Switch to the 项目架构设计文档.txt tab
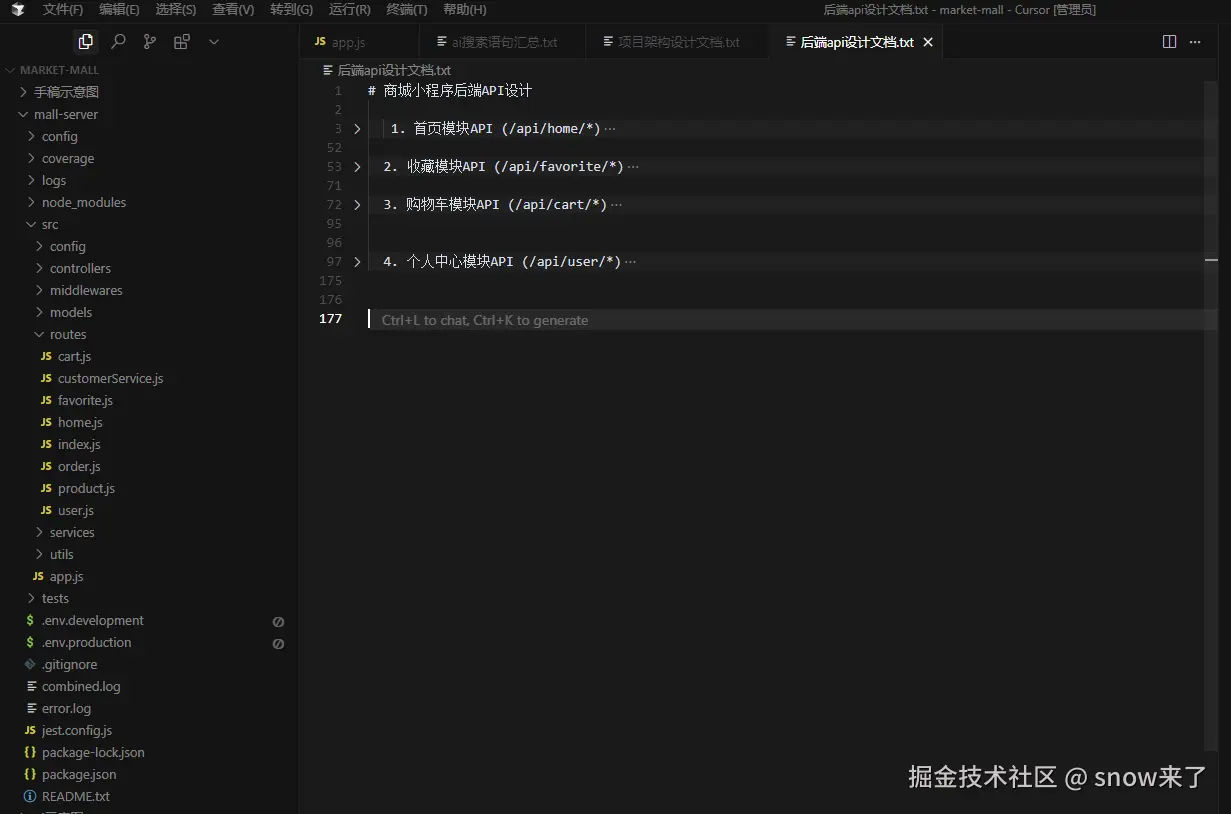Viewport: 1231px width, 814px height. (677, 42)
